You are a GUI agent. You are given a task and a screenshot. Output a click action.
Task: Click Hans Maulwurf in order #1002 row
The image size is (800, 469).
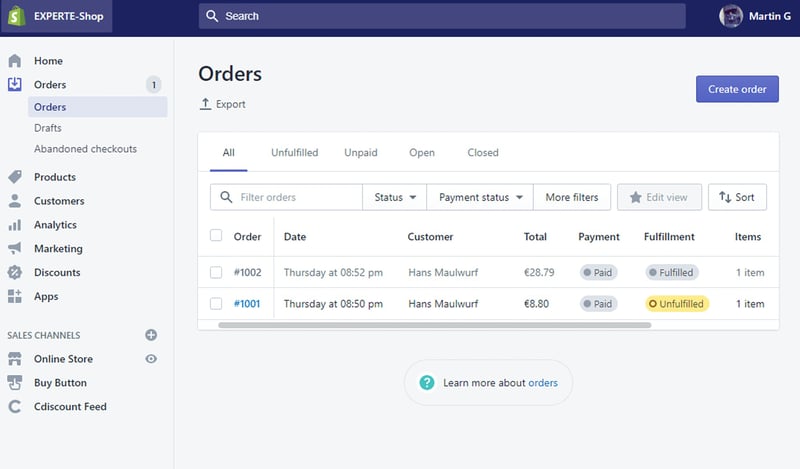pos(443,273)
